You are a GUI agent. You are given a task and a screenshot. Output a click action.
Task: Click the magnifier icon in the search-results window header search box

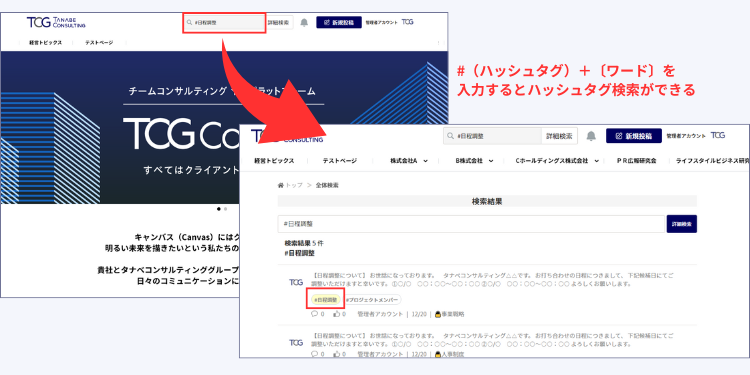450,136
